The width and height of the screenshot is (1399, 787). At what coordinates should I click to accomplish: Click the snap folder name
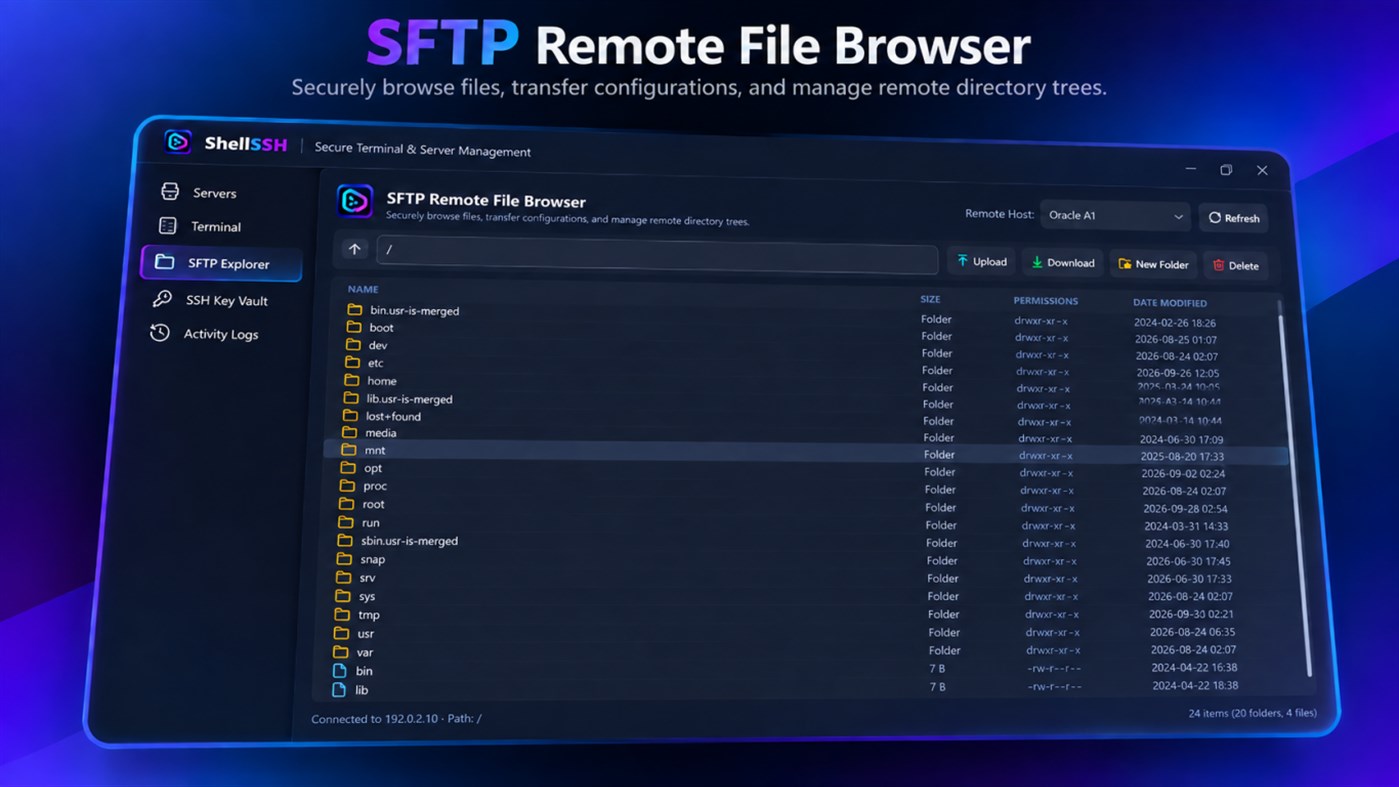pyautogui.click(x=372, y=559)
